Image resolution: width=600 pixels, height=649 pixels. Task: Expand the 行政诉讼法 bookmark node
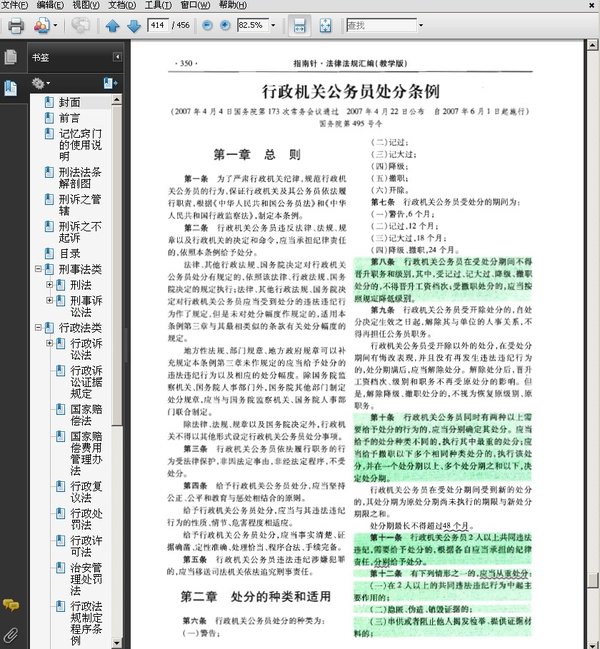click(x=49, y=343)
